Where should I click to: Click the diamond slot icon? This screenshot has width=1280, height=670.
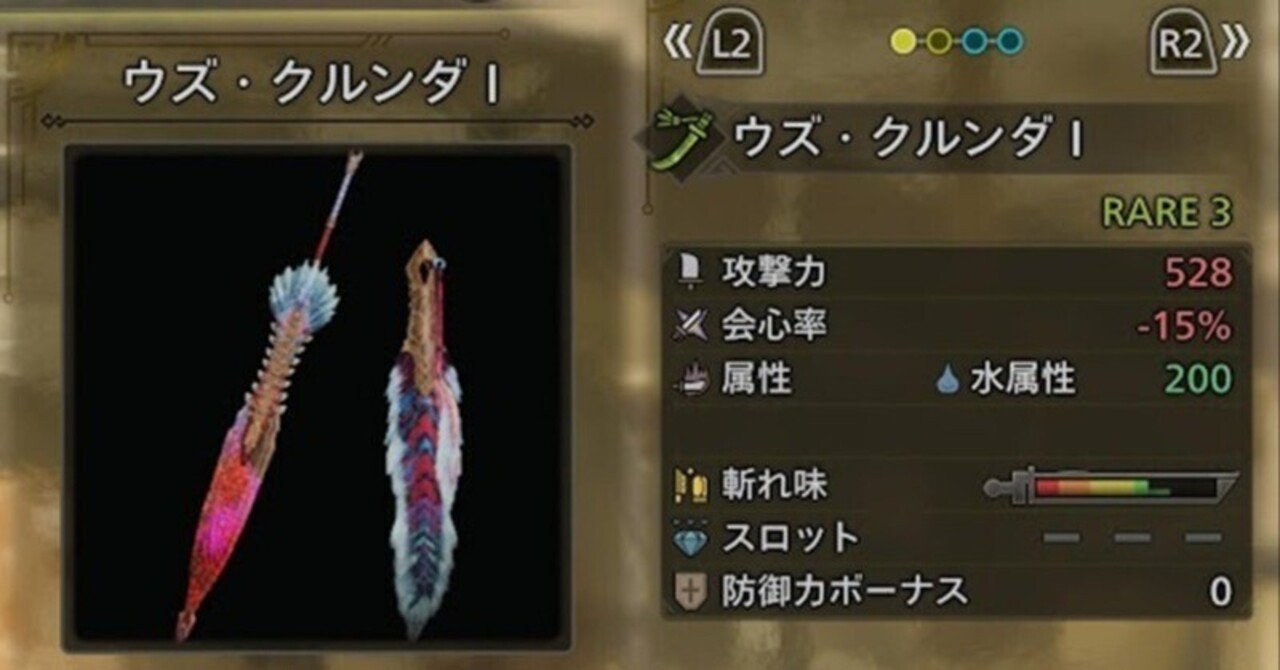[x=690, y=539]
